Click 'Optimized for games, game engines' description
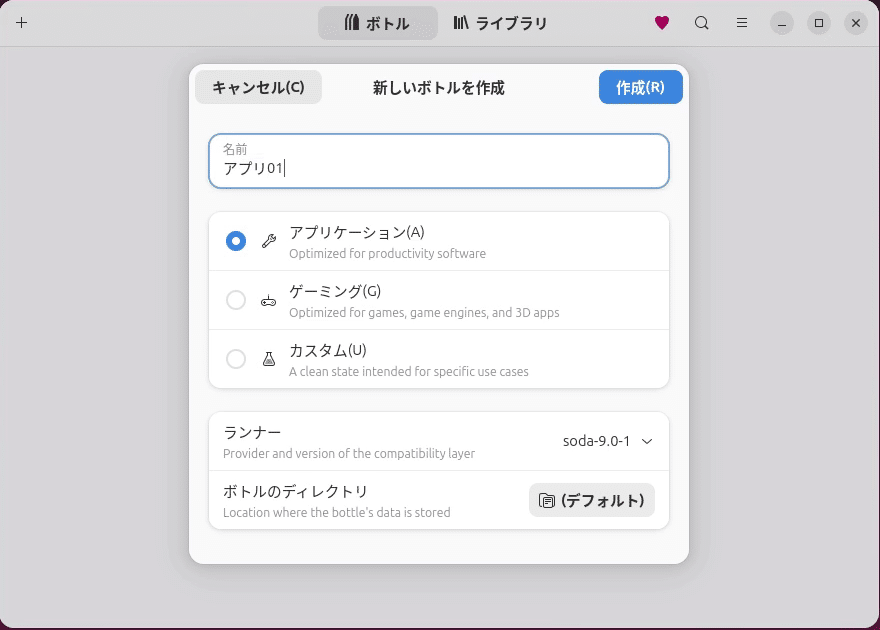880x630 pixels. point(424,312)
